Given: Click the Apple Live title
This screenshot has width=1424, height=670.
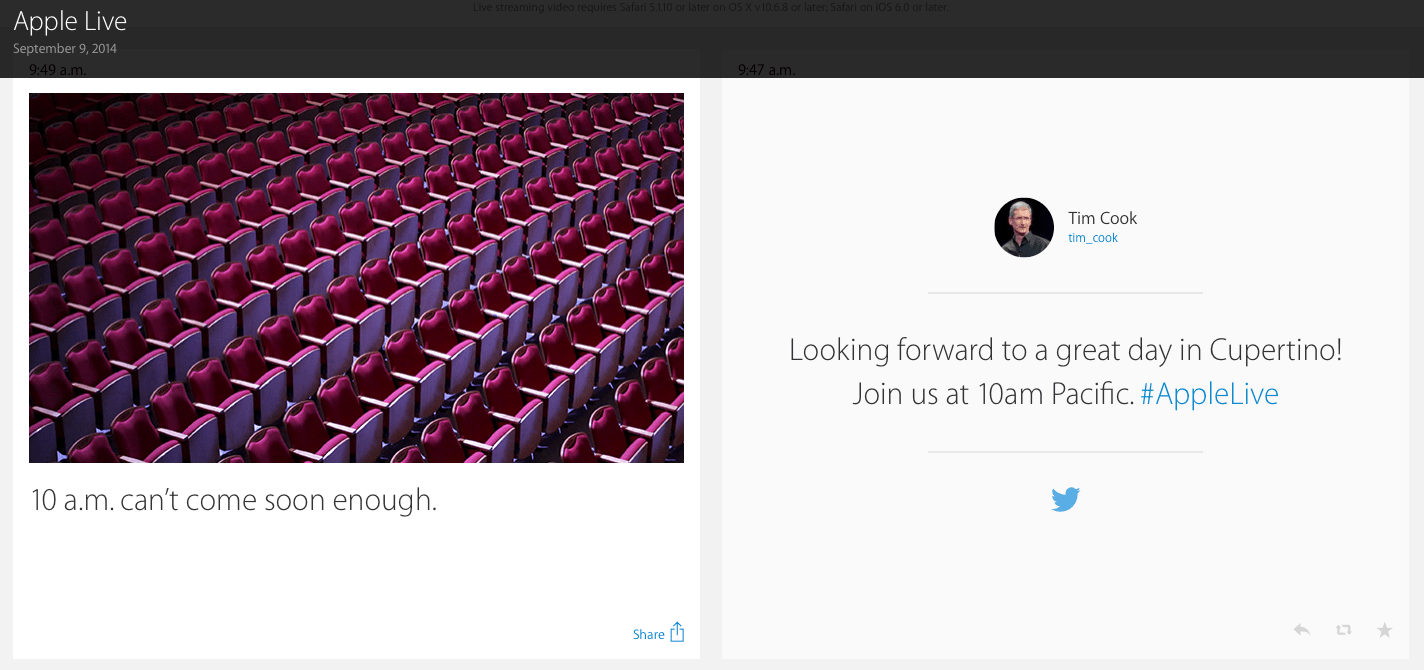Looking at the screenshot, I should coord(70,21).
